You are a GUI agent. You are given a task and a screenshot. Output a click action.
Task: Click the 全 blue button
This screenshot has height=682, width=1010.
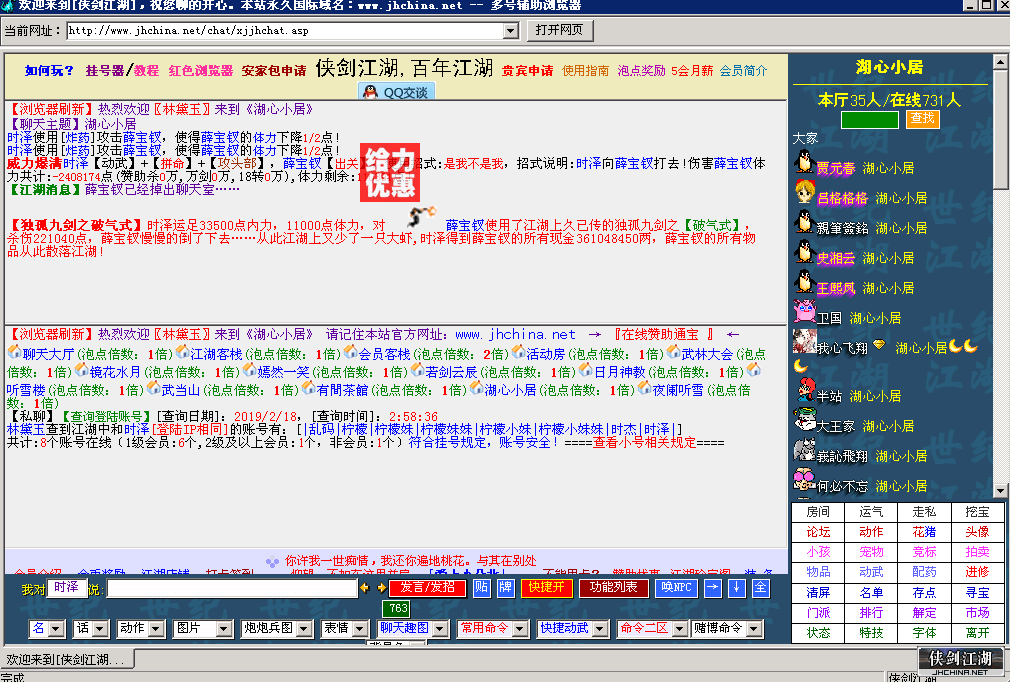point(761,588)
